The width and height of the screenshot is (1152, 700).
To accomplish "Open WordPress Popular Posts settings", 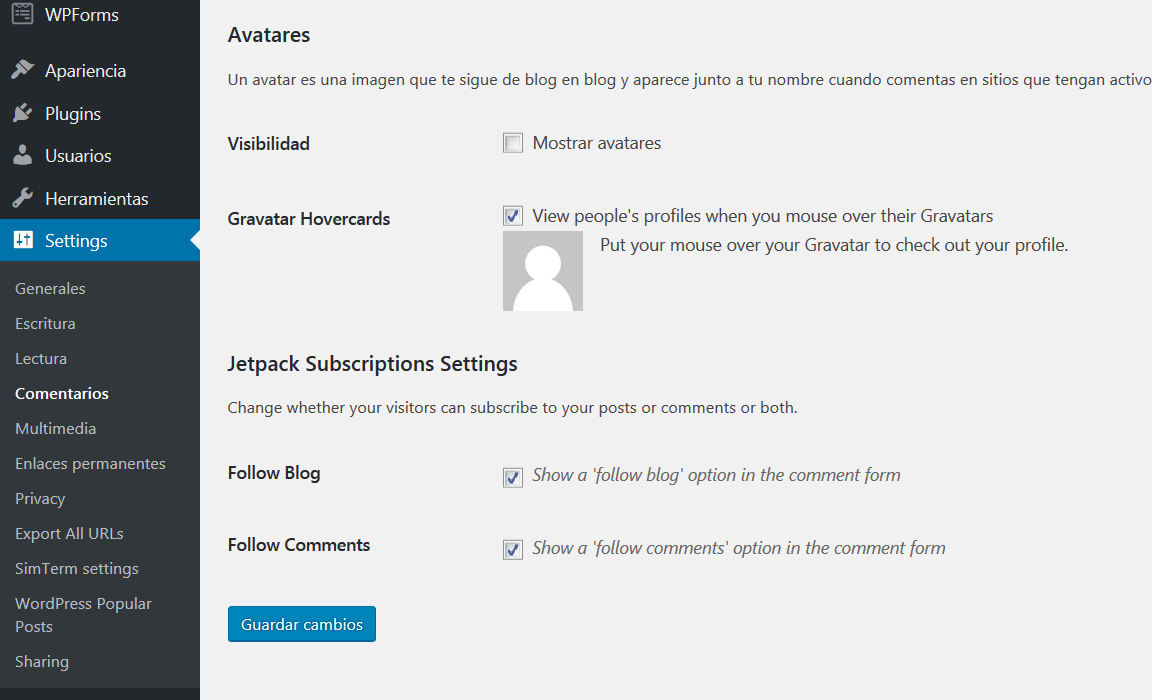I will point(83,615).
